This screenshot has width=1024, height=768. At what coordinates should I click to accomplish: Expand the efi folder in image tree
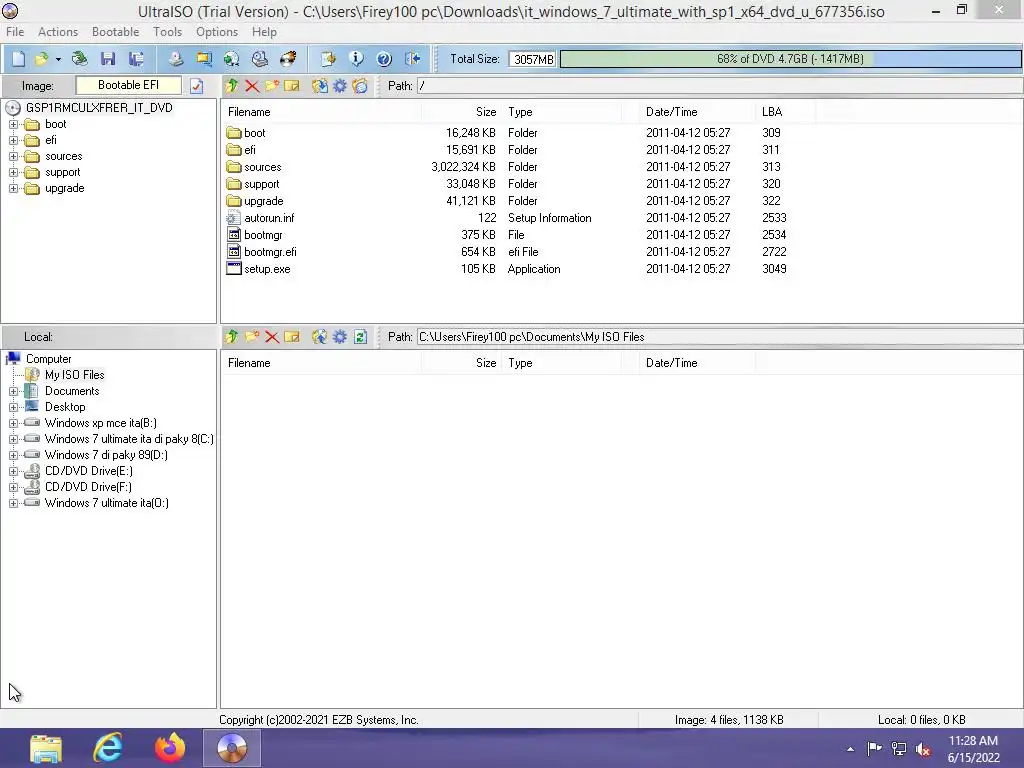click(x=13, y=140)
